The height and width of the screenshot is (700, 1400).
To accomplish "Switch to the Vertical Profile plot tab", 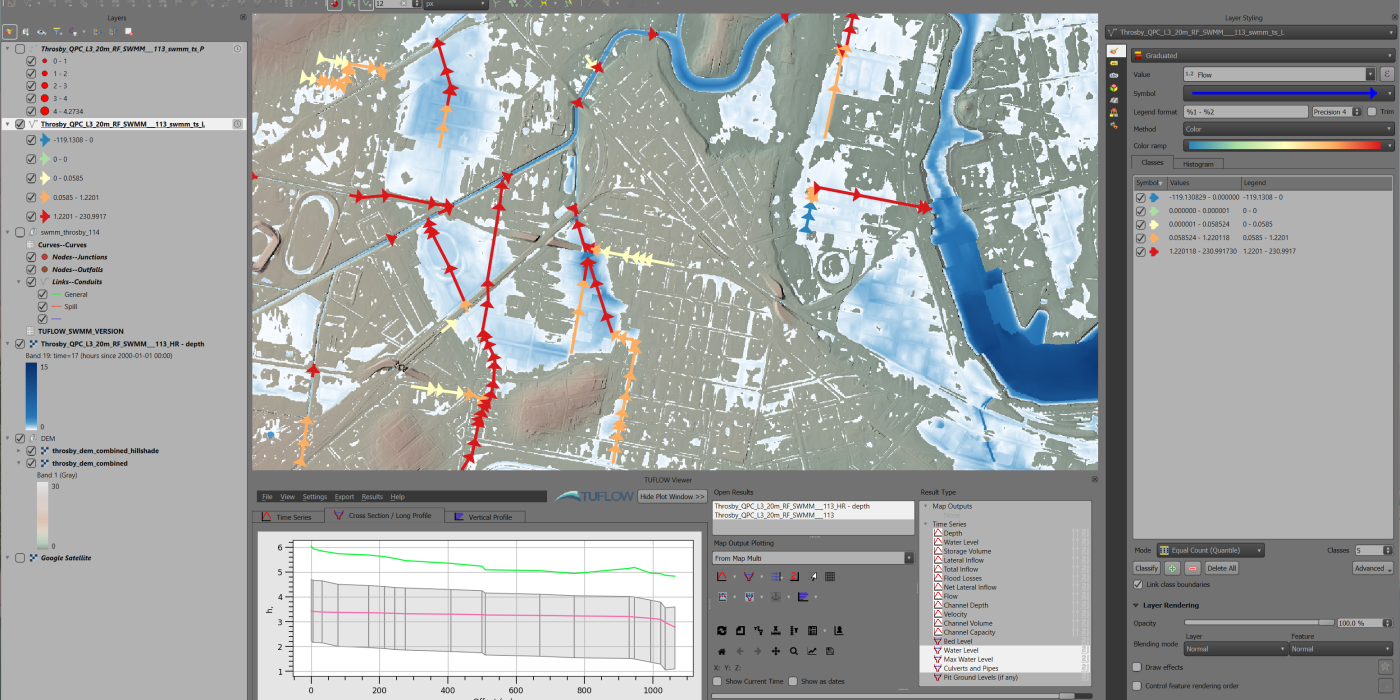I will coord(484,517).
